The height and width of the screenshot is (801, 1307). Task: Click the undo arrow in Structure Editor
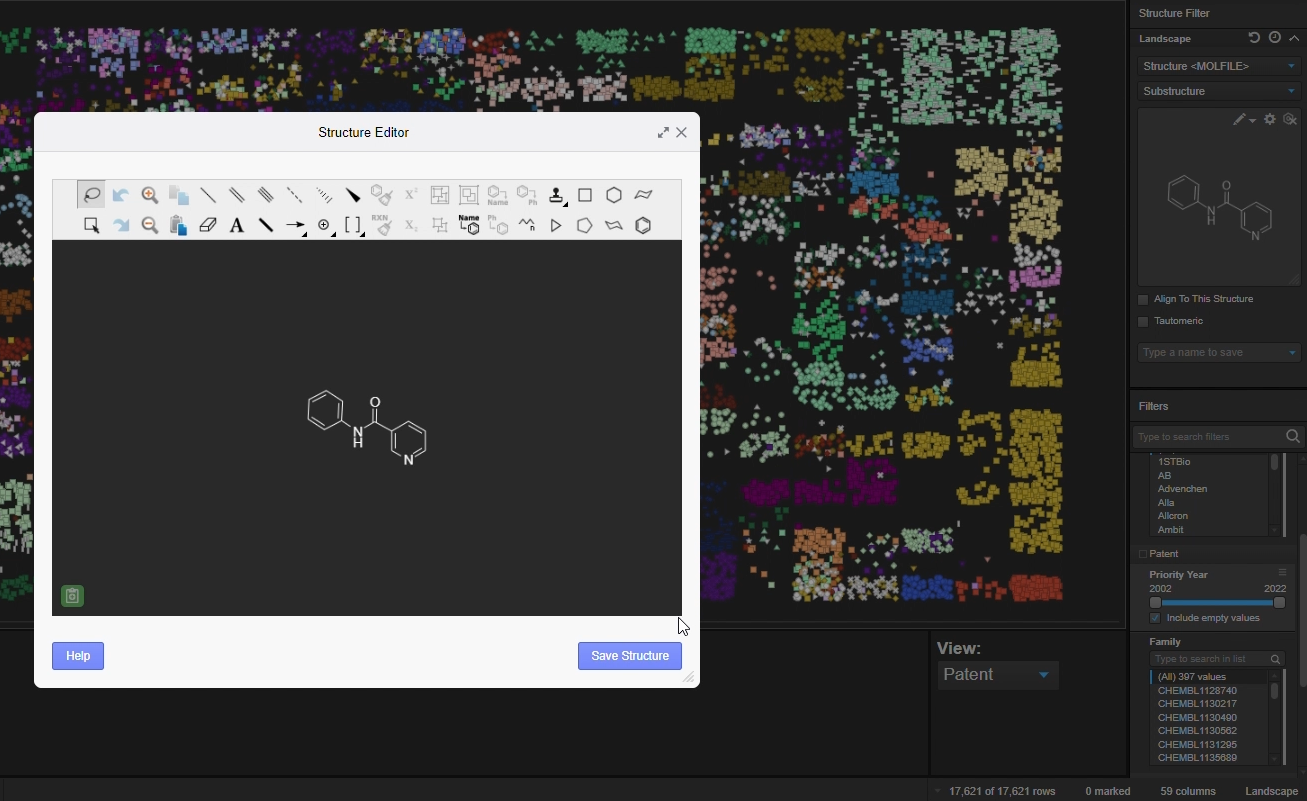pyautogui.click(x=121, y=195)
